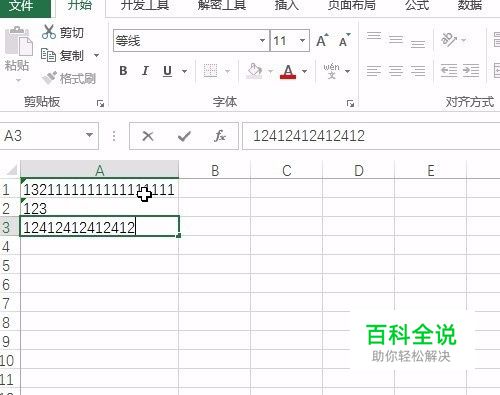The image size is (500, 395).
Task: Expand the Paste options arrow
Action: pyautogui.click(x=18, y=80)
